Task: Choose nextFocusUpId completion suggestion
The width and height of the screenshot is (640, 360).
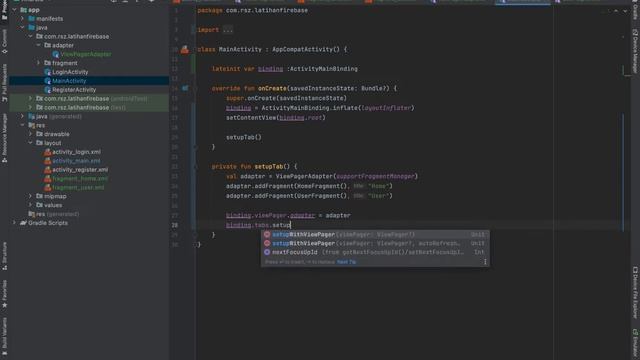Action: 375,252
